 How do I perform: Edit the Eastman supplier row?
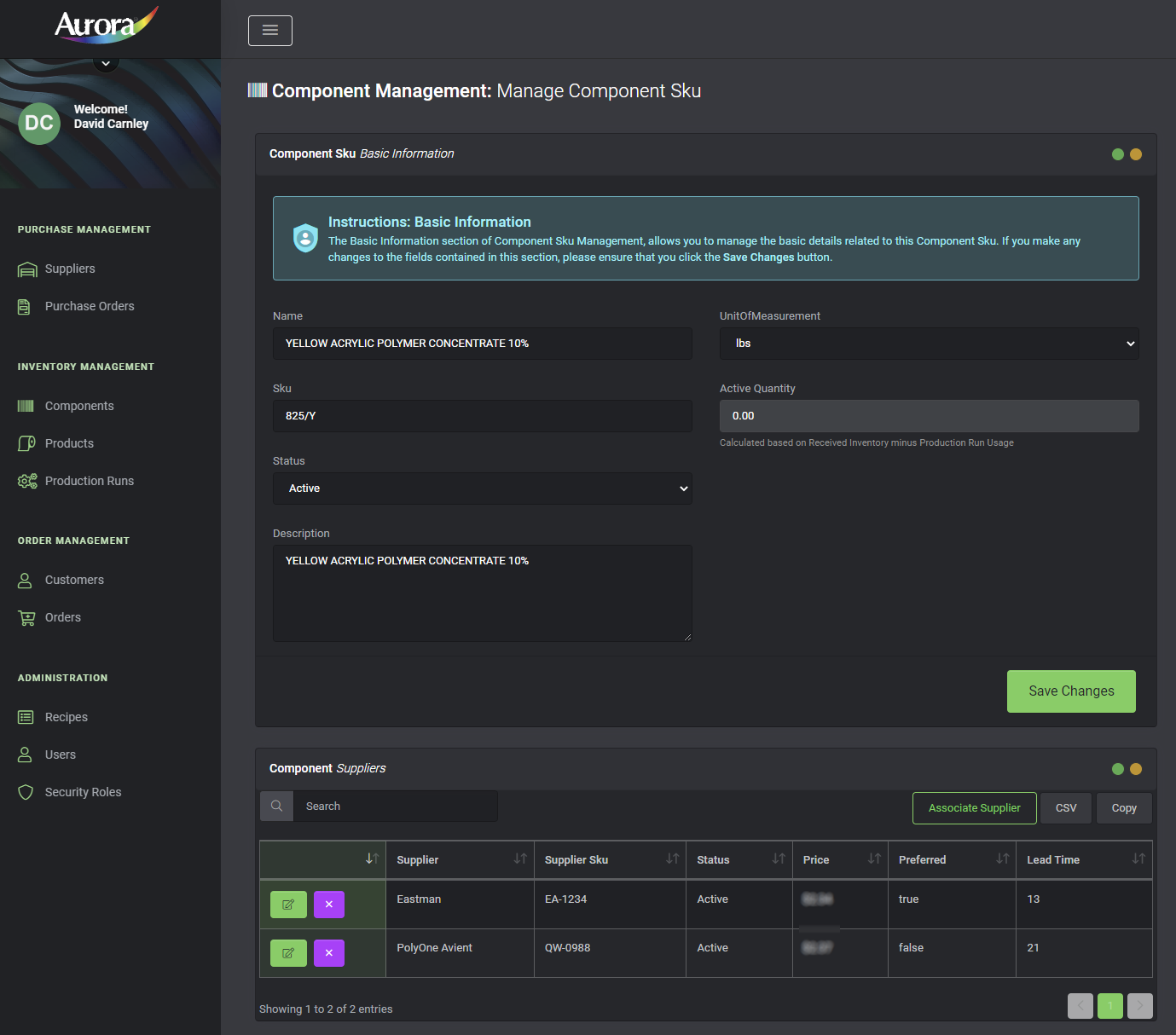point(288,905)
